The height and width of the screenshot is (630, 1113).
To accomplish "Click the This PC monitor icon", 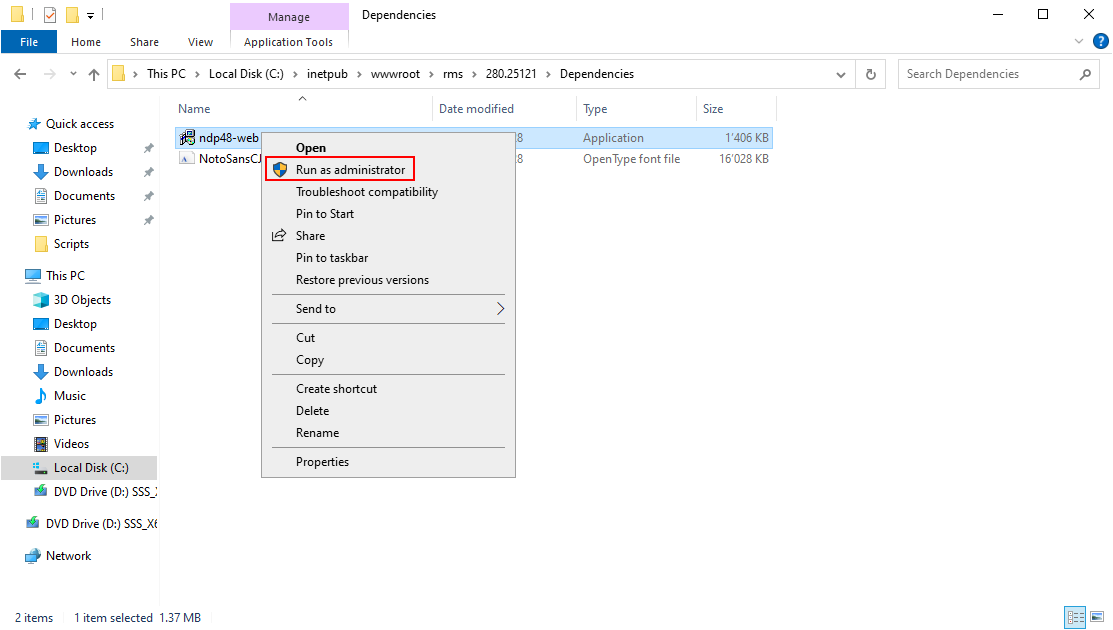I will [x=33, y=276].
